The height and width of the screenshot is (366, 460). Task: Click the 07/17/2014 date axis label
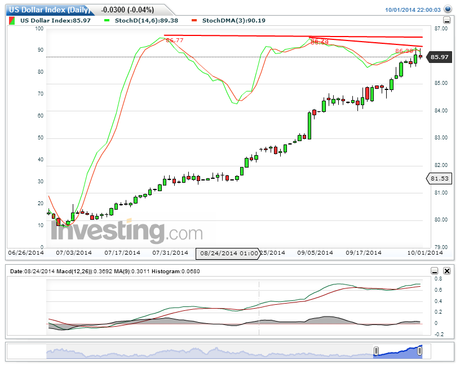pos(122,253)
